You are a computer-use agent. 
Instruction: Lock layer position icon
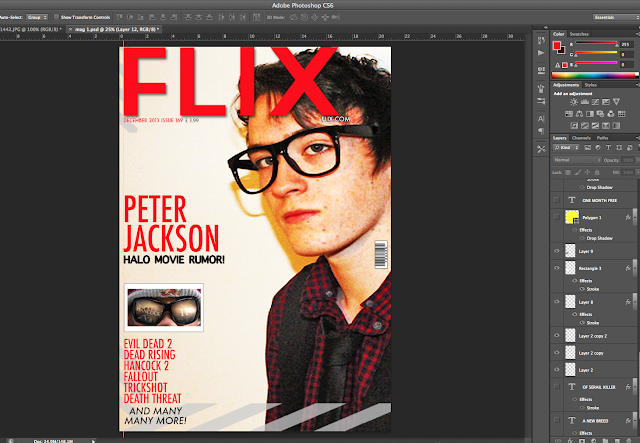click(587, 172)
